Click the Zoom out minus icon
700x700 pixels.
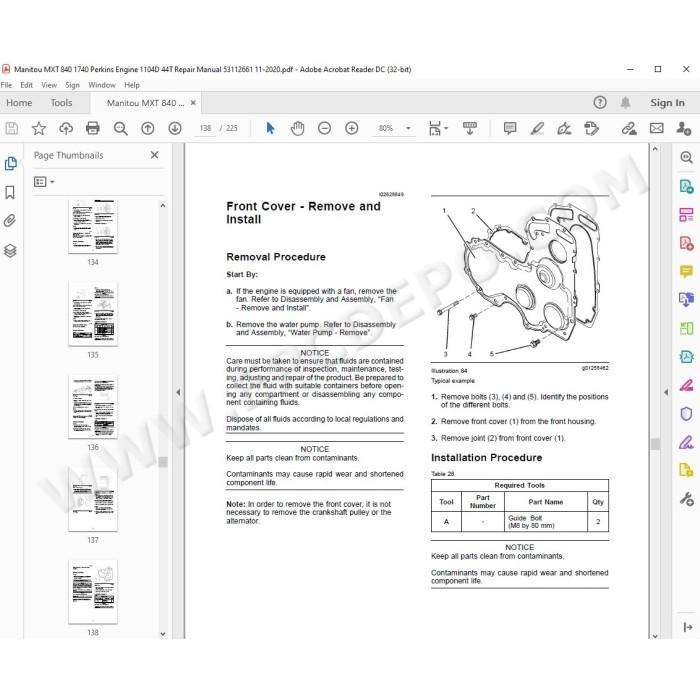tap(325, 129)
